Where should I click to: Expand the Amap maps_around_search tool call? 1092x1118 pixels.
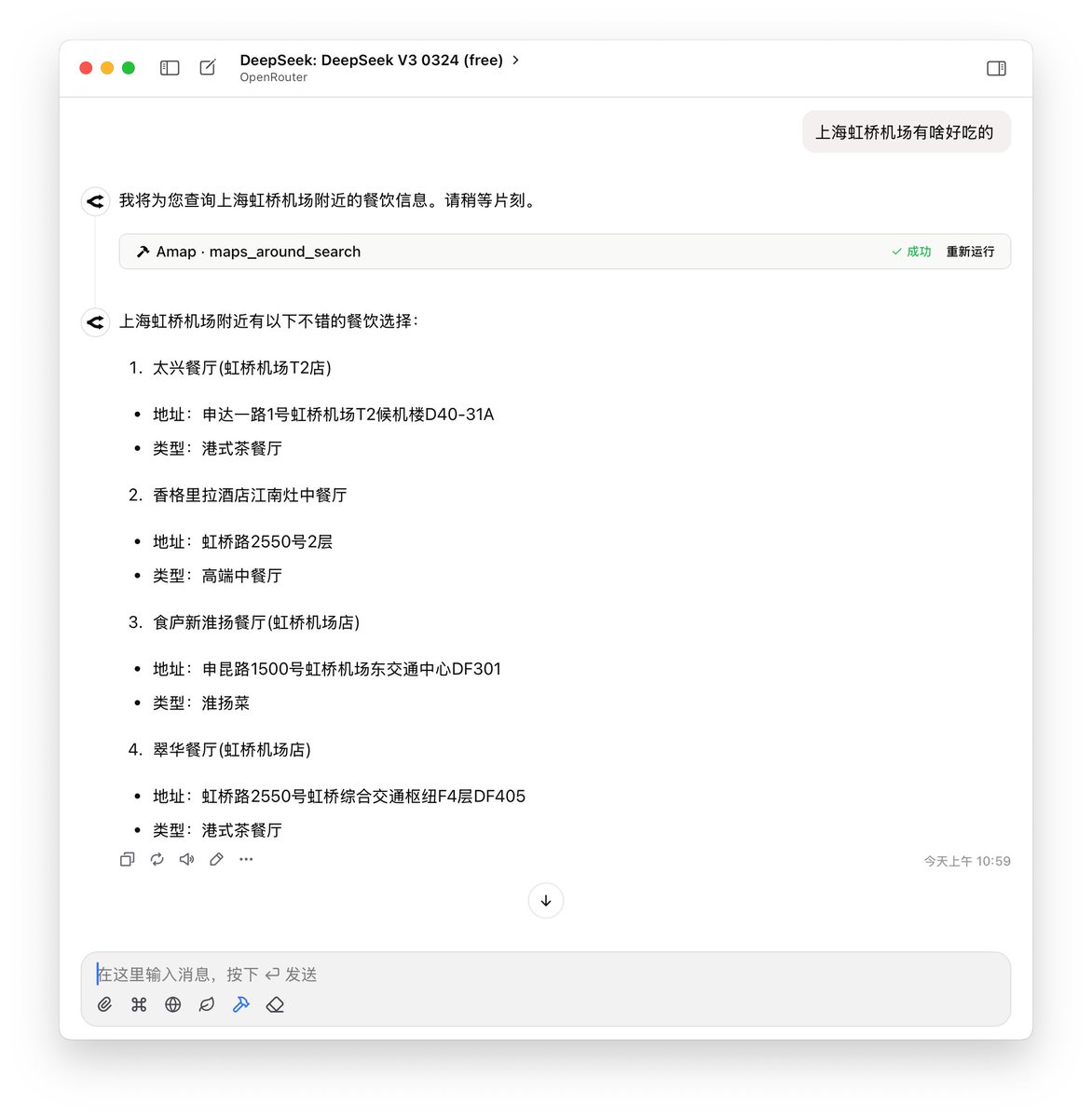coord(565,252)
